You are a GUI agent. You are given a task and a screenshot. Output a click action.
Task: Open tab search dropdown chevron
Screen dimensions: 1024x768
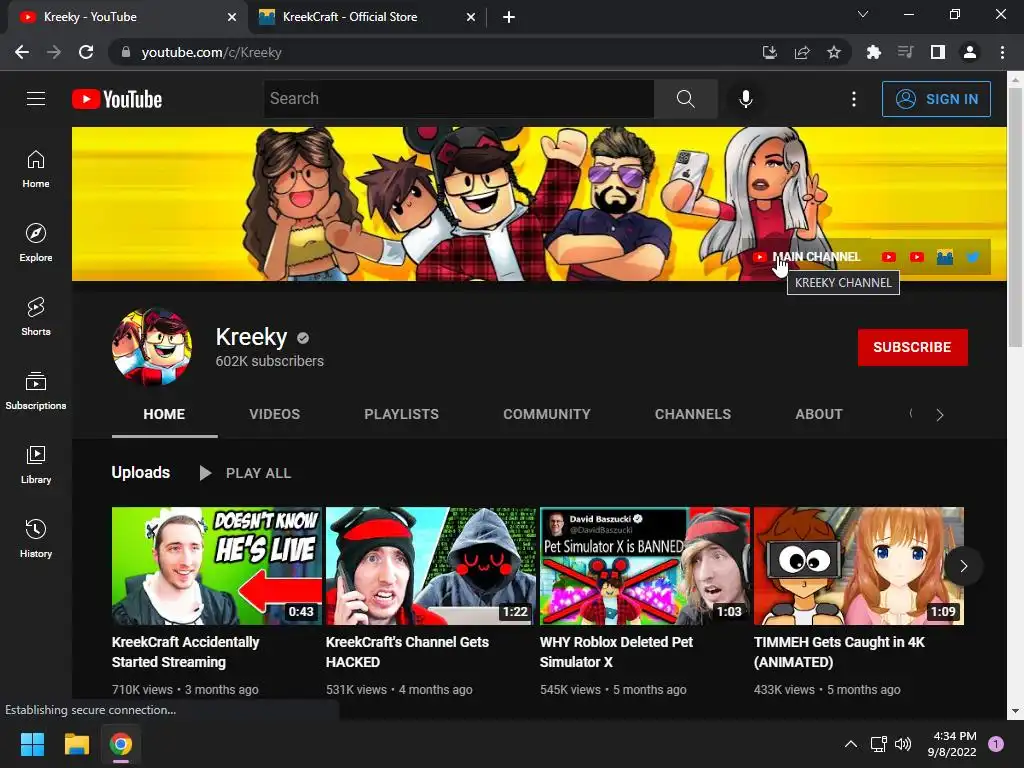(863, 14)
